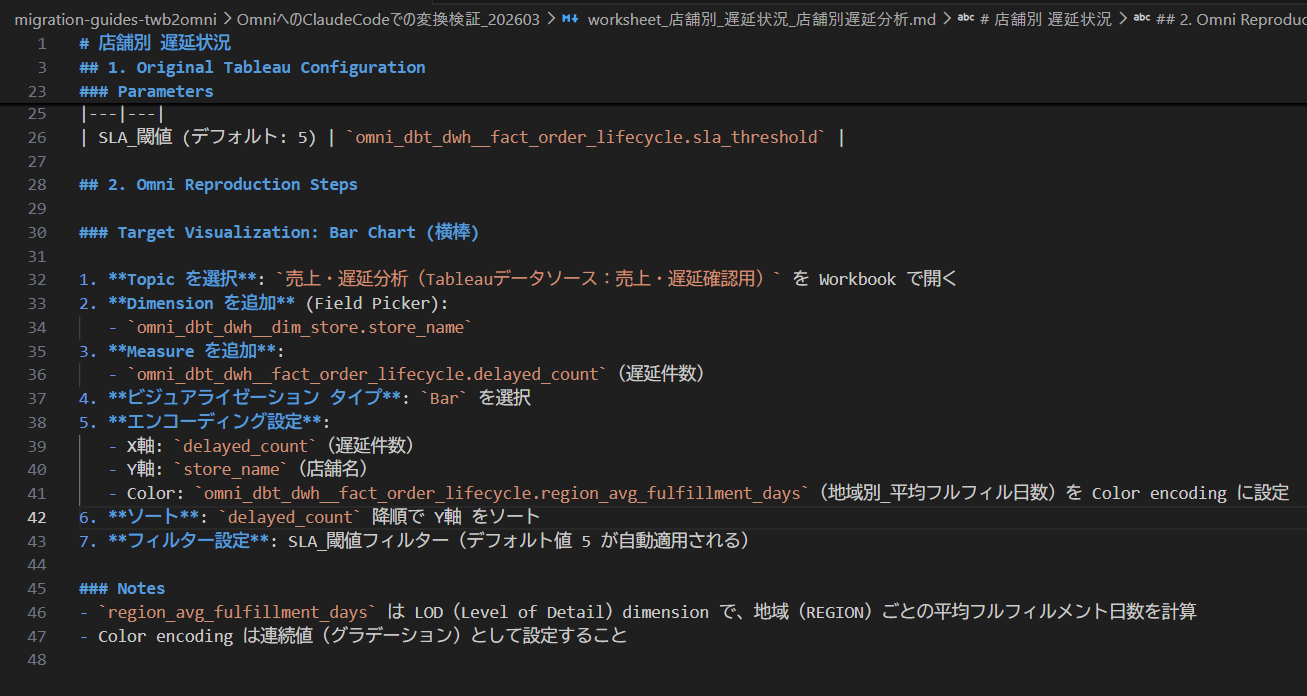
Task: Click the `Bar` inline code on line 37
Action: point(444,398)
